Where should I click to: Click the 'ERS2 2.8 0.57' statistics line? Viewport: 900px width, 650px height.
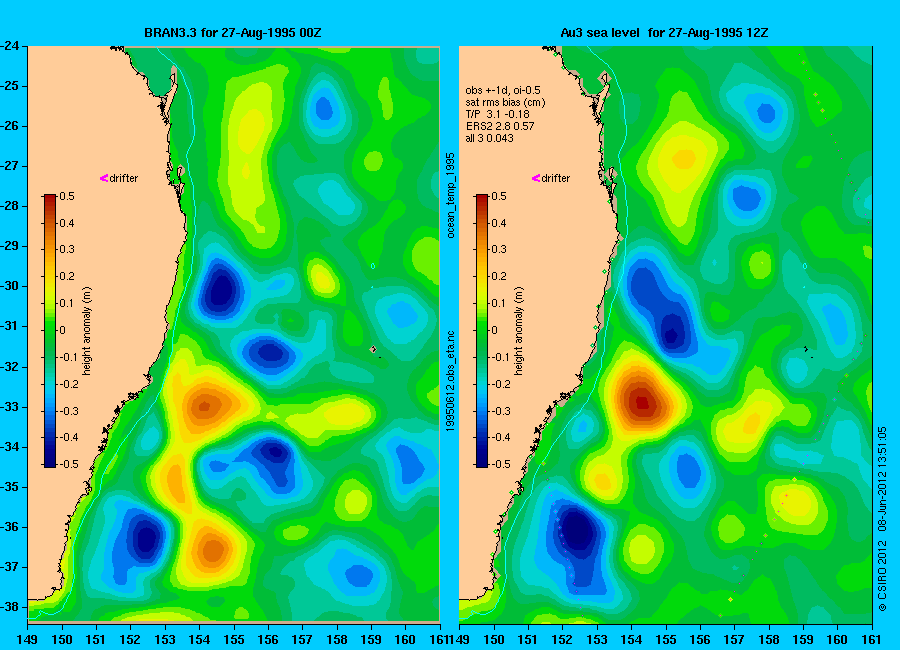(x=500, y=126)
